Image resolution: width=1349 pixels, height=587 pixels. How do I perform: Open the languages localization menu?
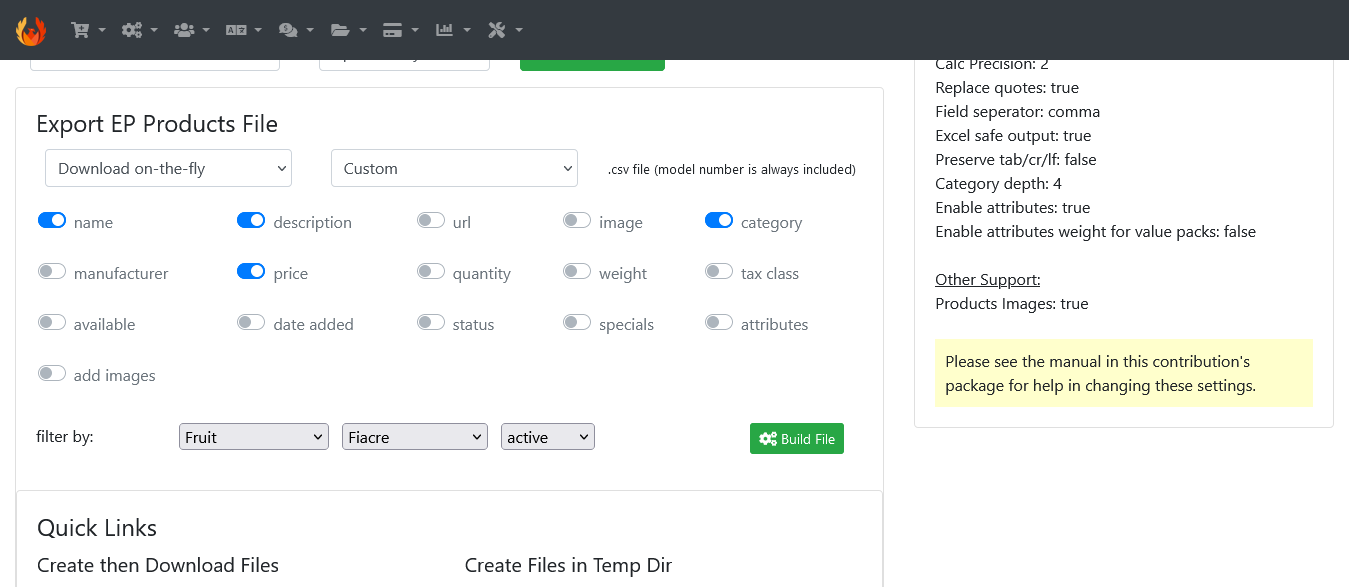point(244,30)
